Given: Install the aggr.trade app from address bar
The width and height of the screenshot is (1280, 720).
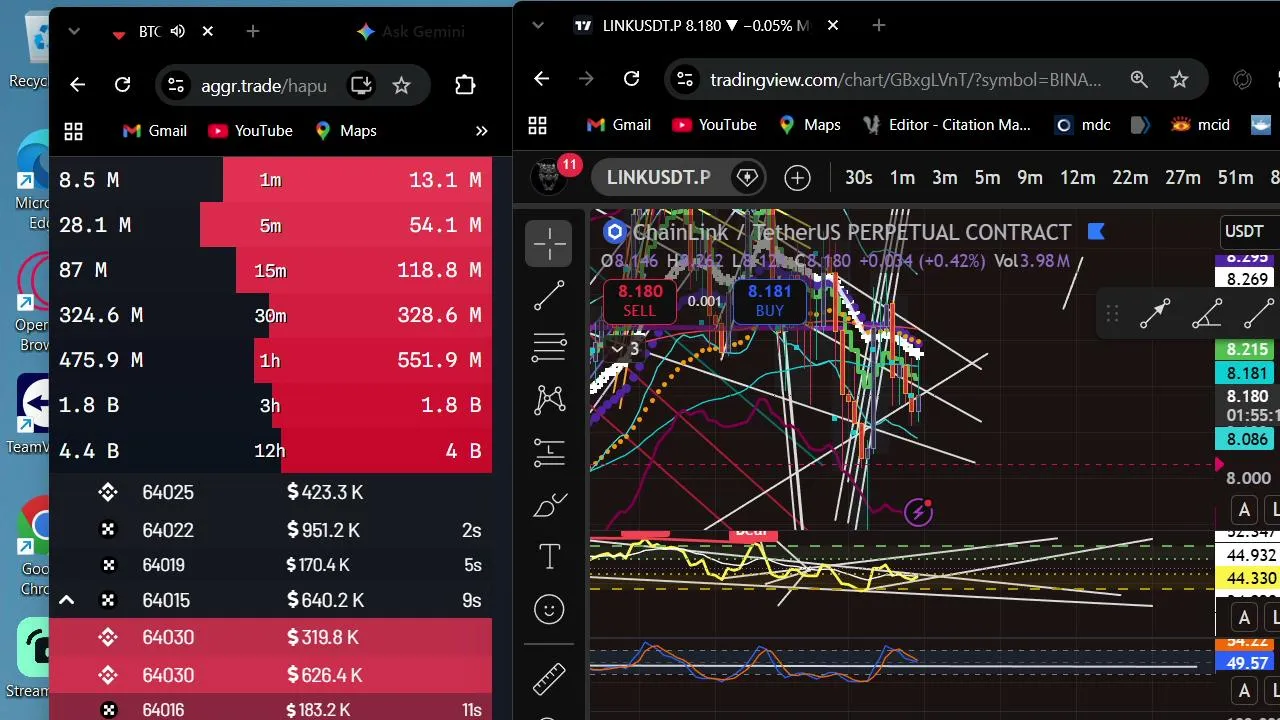Looking at the screenshot, I should [x=360, y=86].
